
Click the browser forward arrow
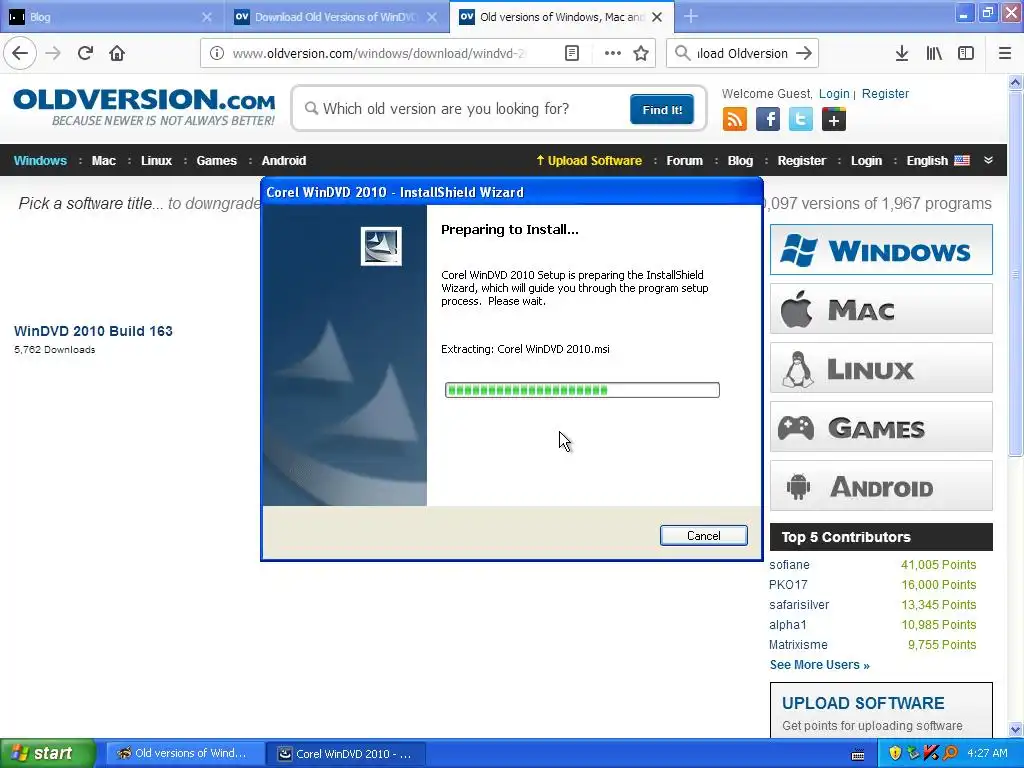(53, 54)
